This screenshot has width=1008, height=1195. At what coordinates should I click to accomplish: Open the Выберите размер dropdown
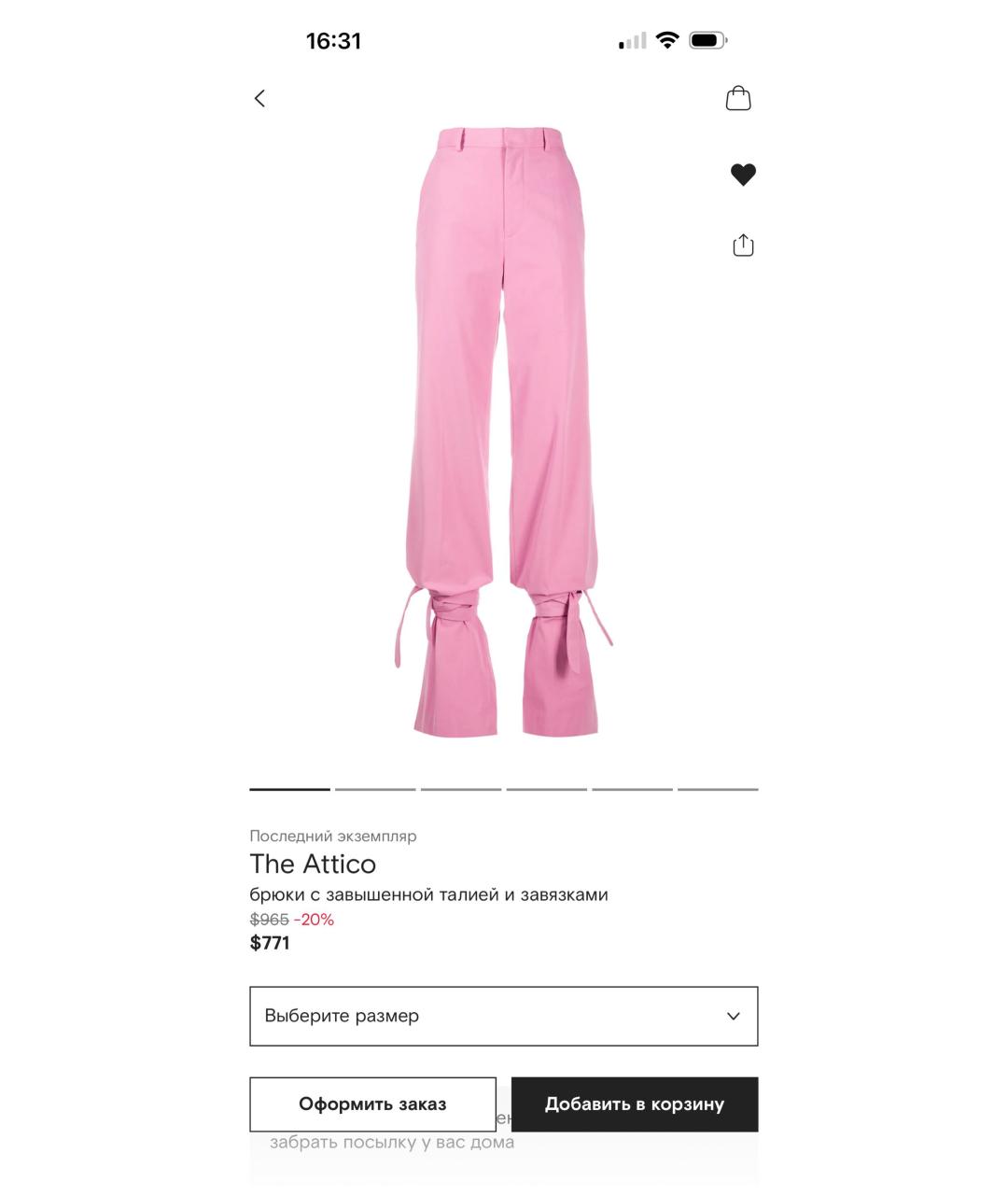point(504,1016)
